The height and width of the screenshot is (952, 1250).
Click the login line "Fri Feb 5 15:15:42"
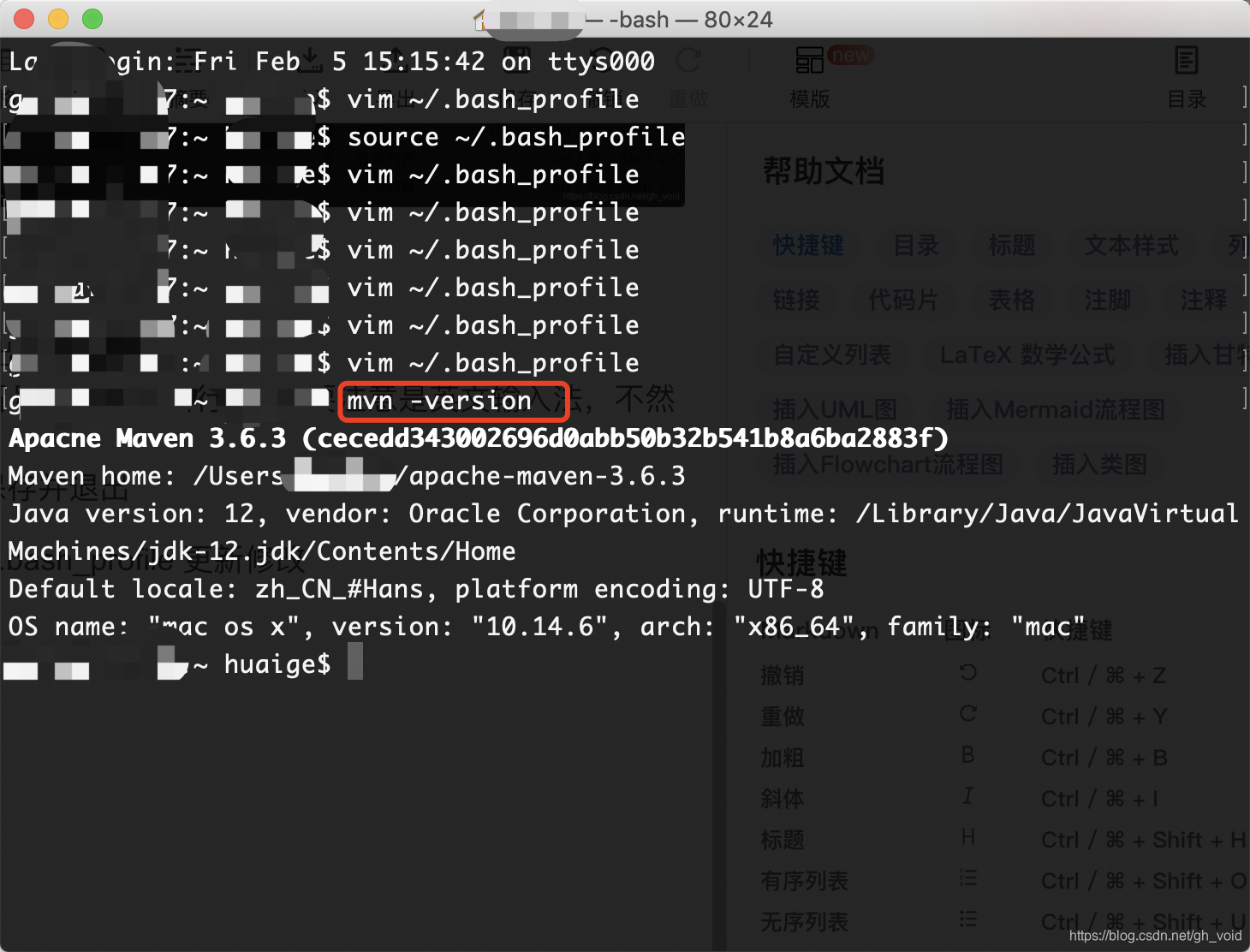tap(339, 62)
